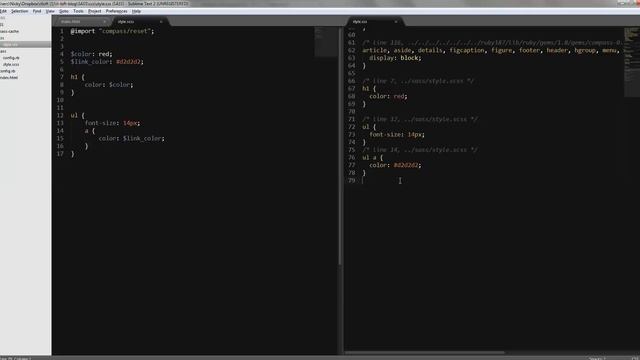Image resolution: width=640 pixels, height=360 pixels.
Task: Click line number 79 in right gutter
Action: (351, 180)
